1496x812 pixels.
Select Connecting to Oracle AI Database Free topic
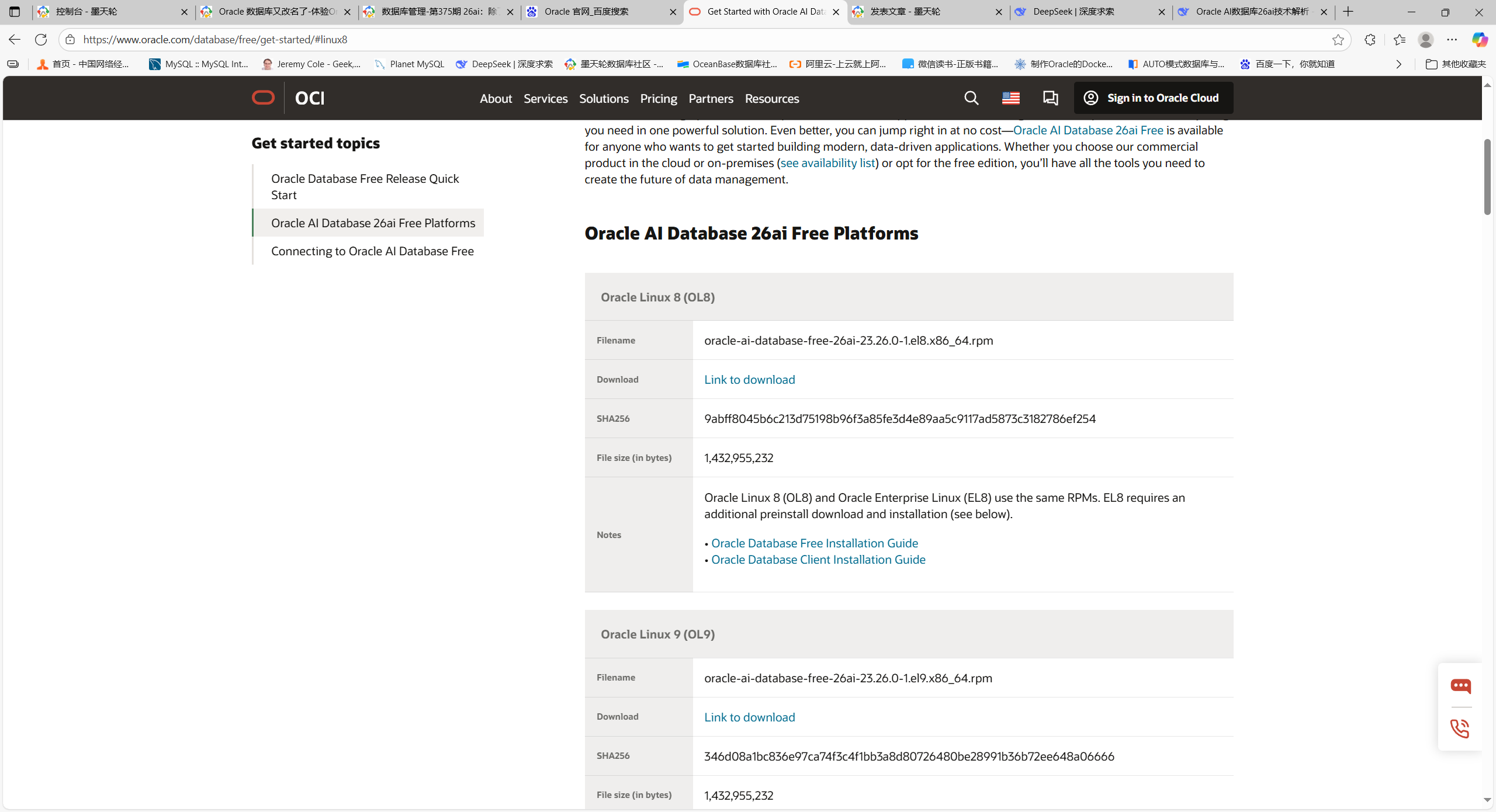coord(372,251)
